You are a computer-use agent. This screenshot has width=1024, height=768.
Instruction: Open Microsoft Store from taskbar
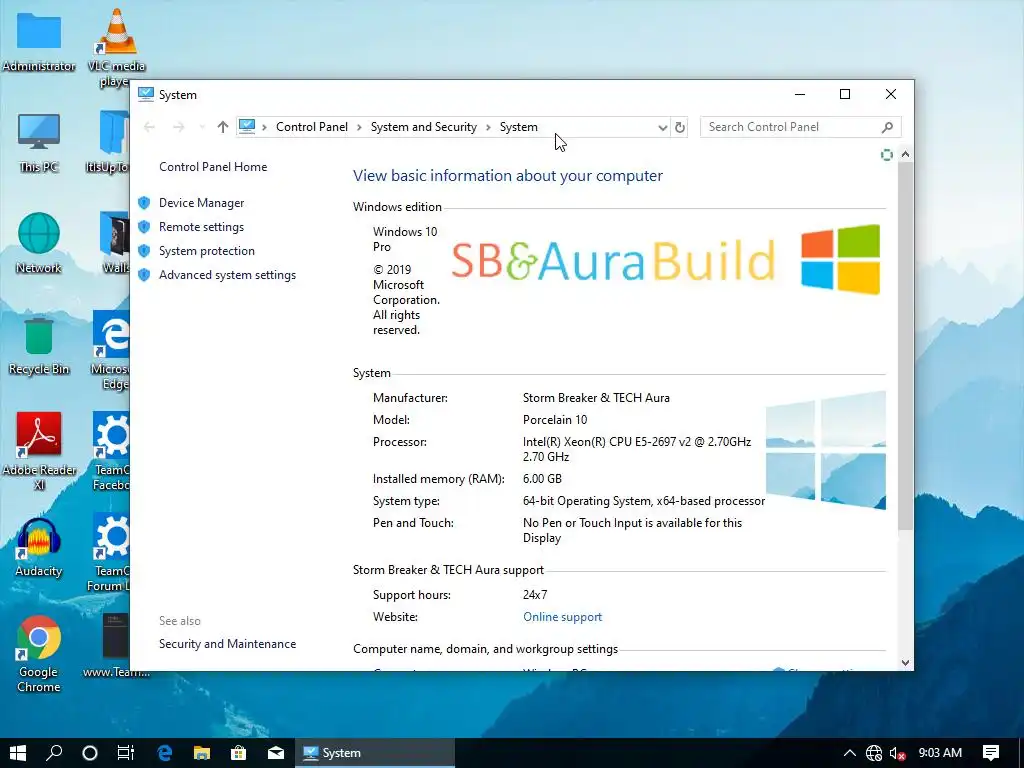[239, 753]
